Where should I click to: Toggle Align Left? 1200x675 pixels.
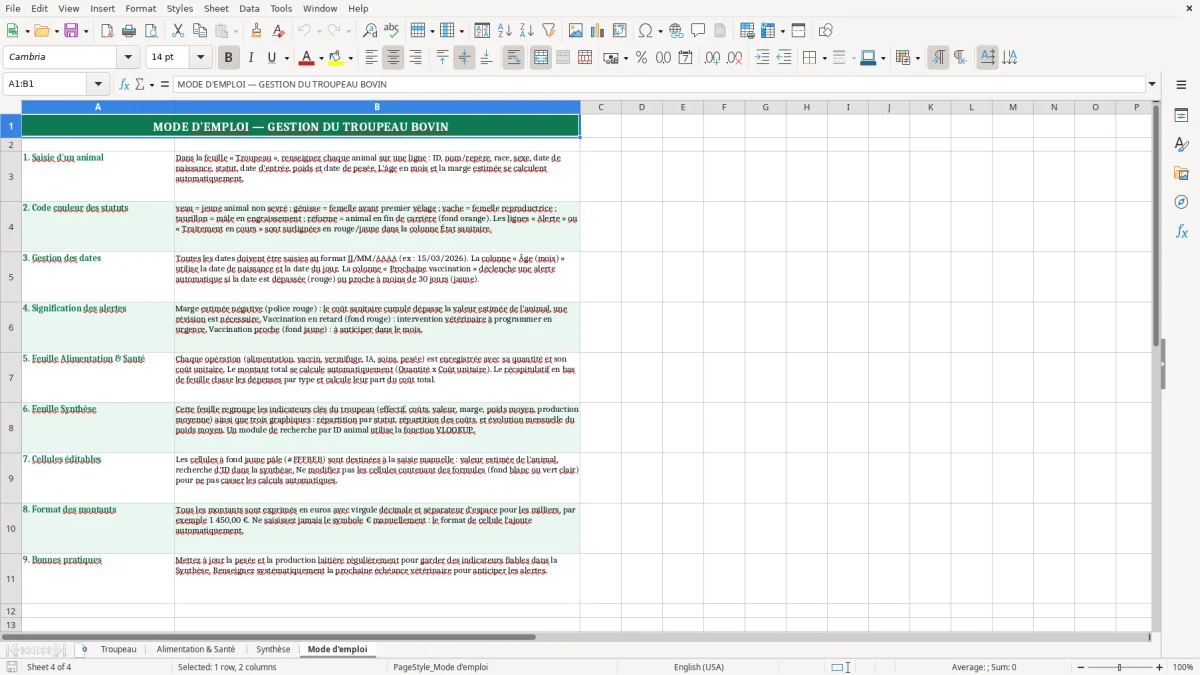[x=371, y=58]
